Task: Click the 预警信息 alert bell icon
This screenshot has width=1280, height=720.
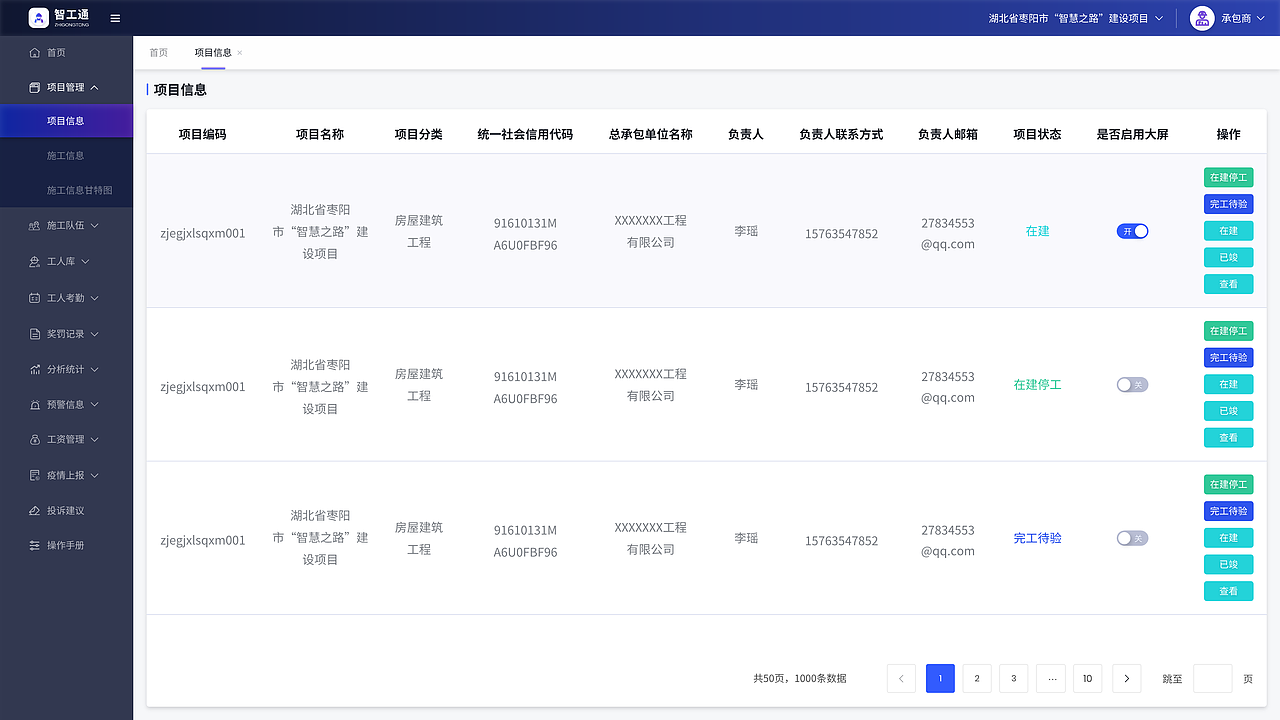Action: pos(35,404)
